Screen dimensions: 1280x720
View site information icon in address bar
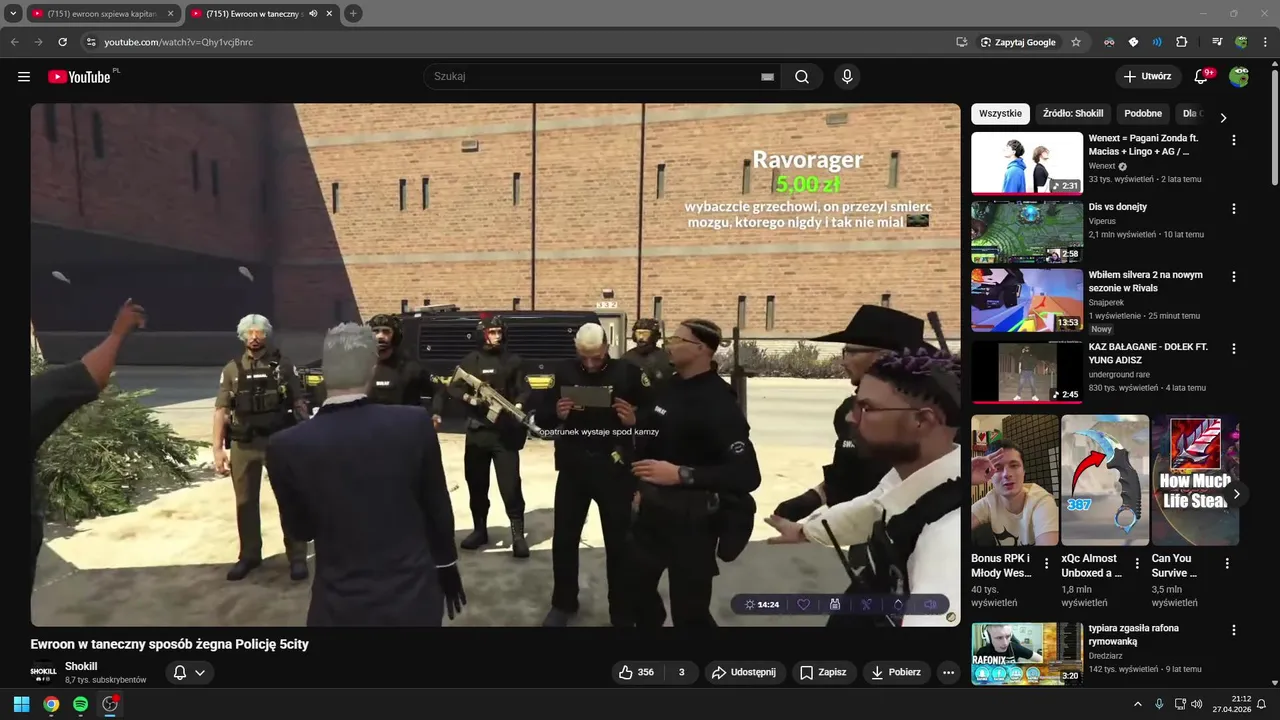[91, 42]
